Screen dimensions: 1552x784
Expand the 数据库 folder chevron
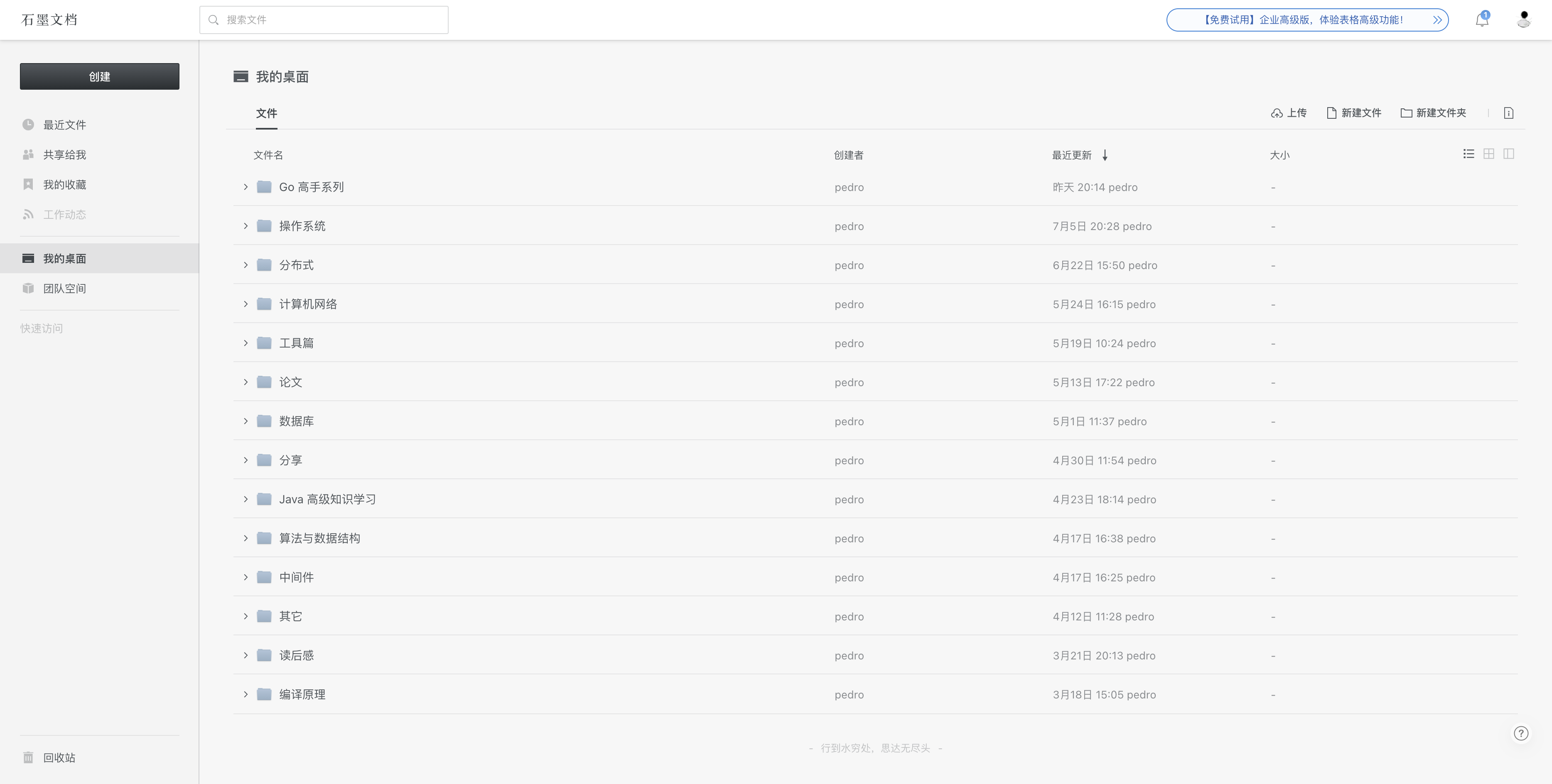click(246, 421)
